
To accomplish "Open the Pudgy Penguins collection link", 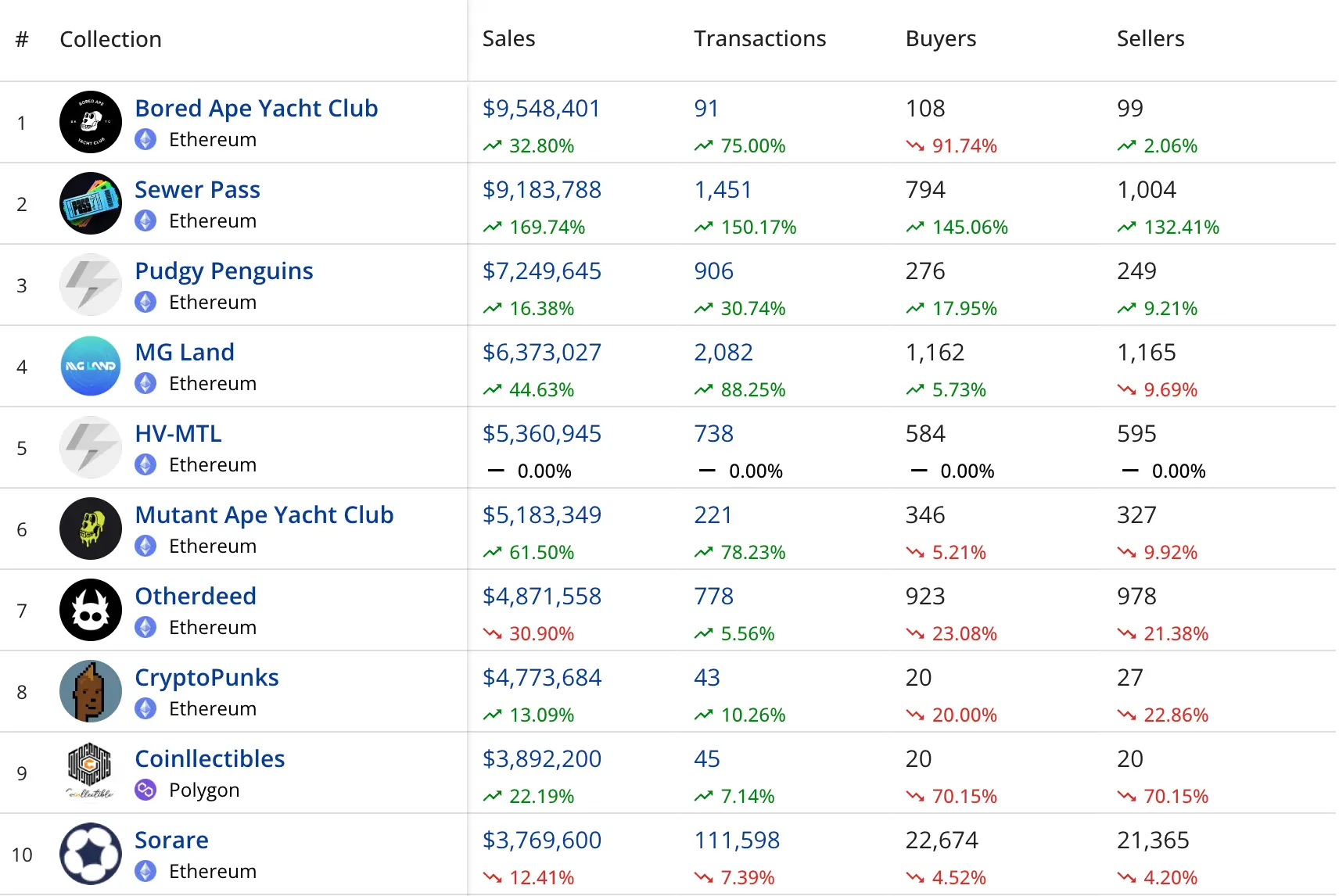I will point(224,271).
